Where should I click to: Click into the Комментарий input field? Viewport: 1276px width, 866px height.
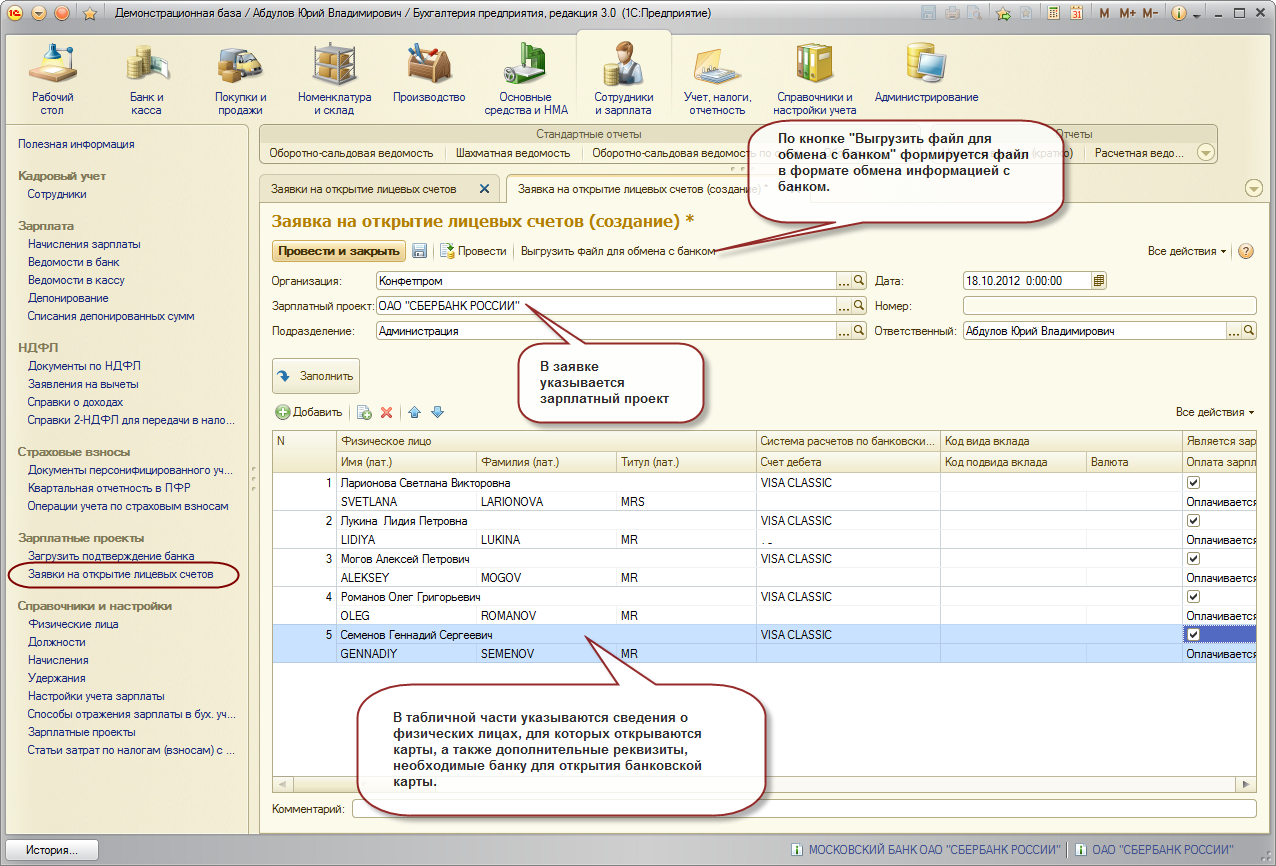point(804,808)
